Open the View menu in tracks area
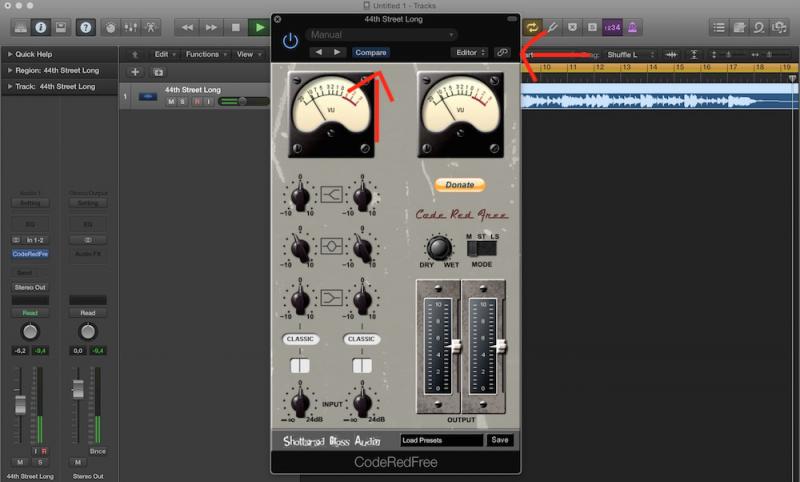The image size is (800, 482). click(248, 54)
